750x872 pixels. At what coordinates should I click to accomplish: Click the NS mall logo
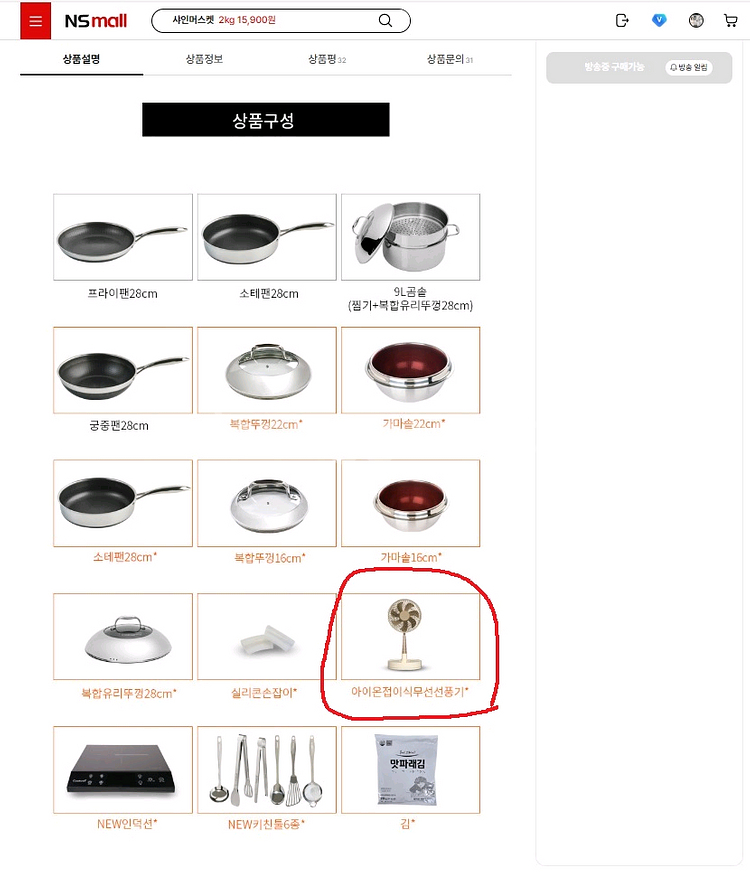coord(96,21)
